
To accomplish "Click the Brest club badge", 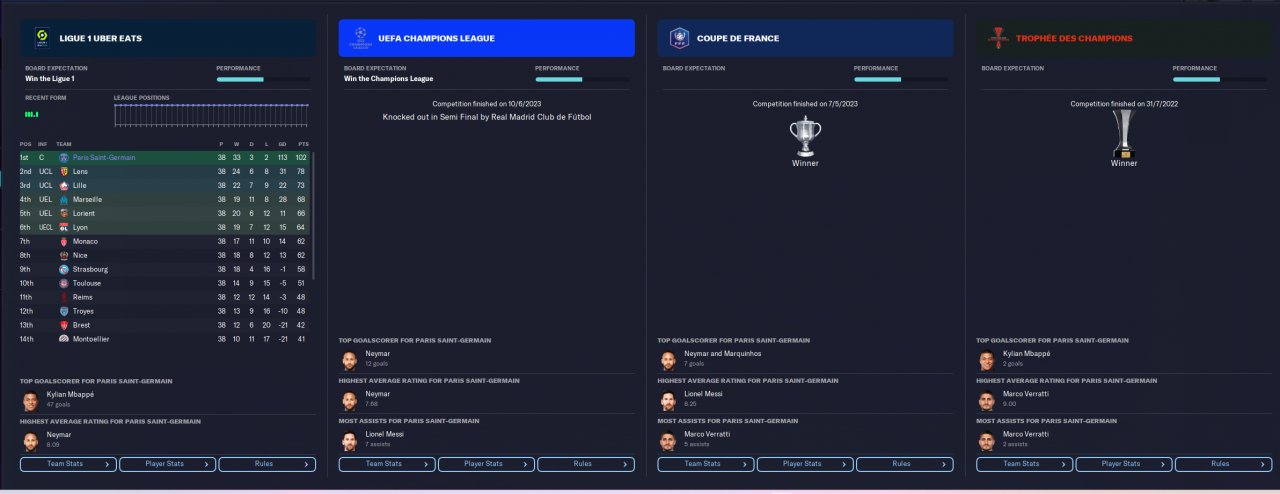I will tap(64, 325).
